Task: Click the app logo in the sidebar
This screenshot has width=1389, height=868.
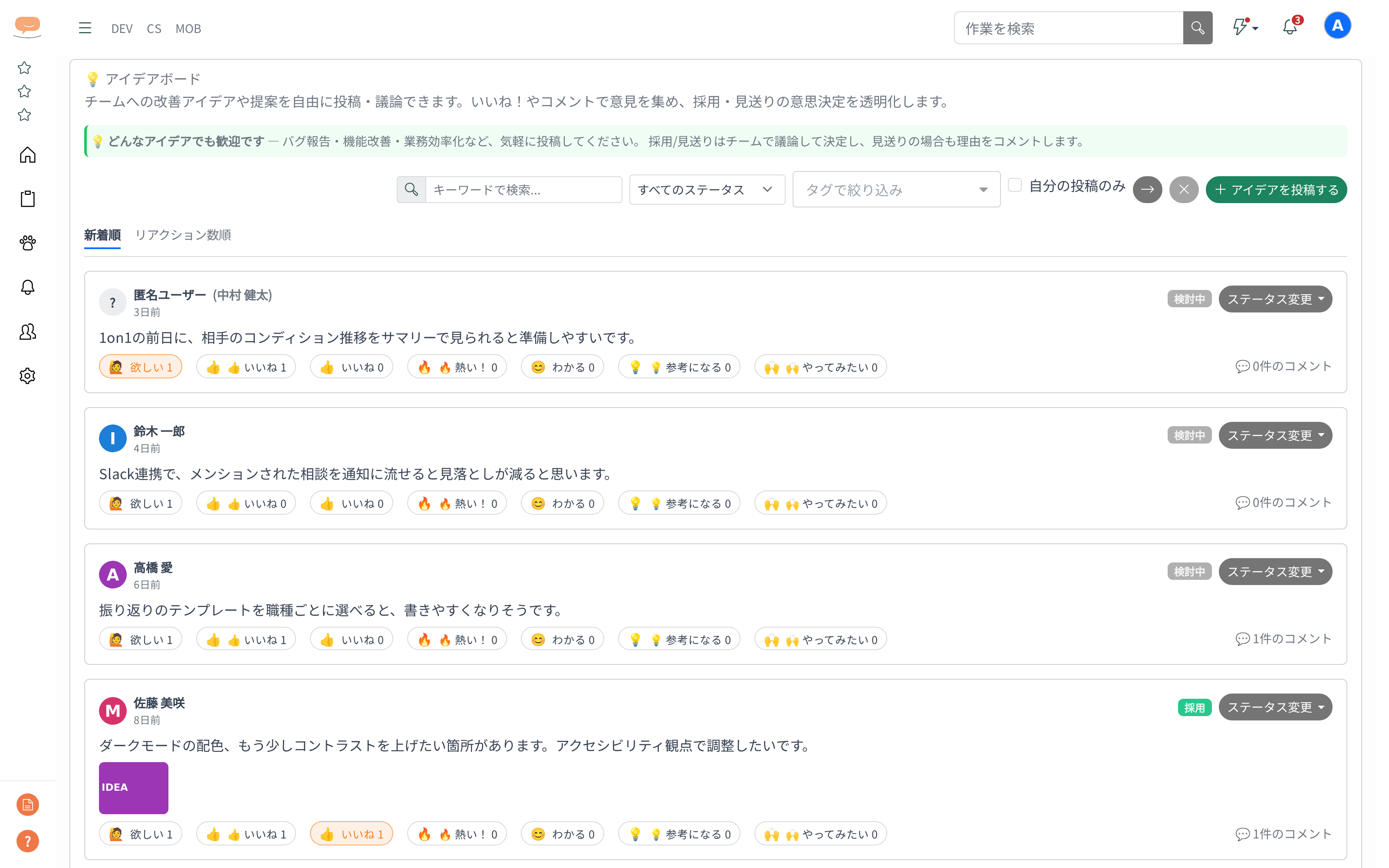Action: click(27, 27)
